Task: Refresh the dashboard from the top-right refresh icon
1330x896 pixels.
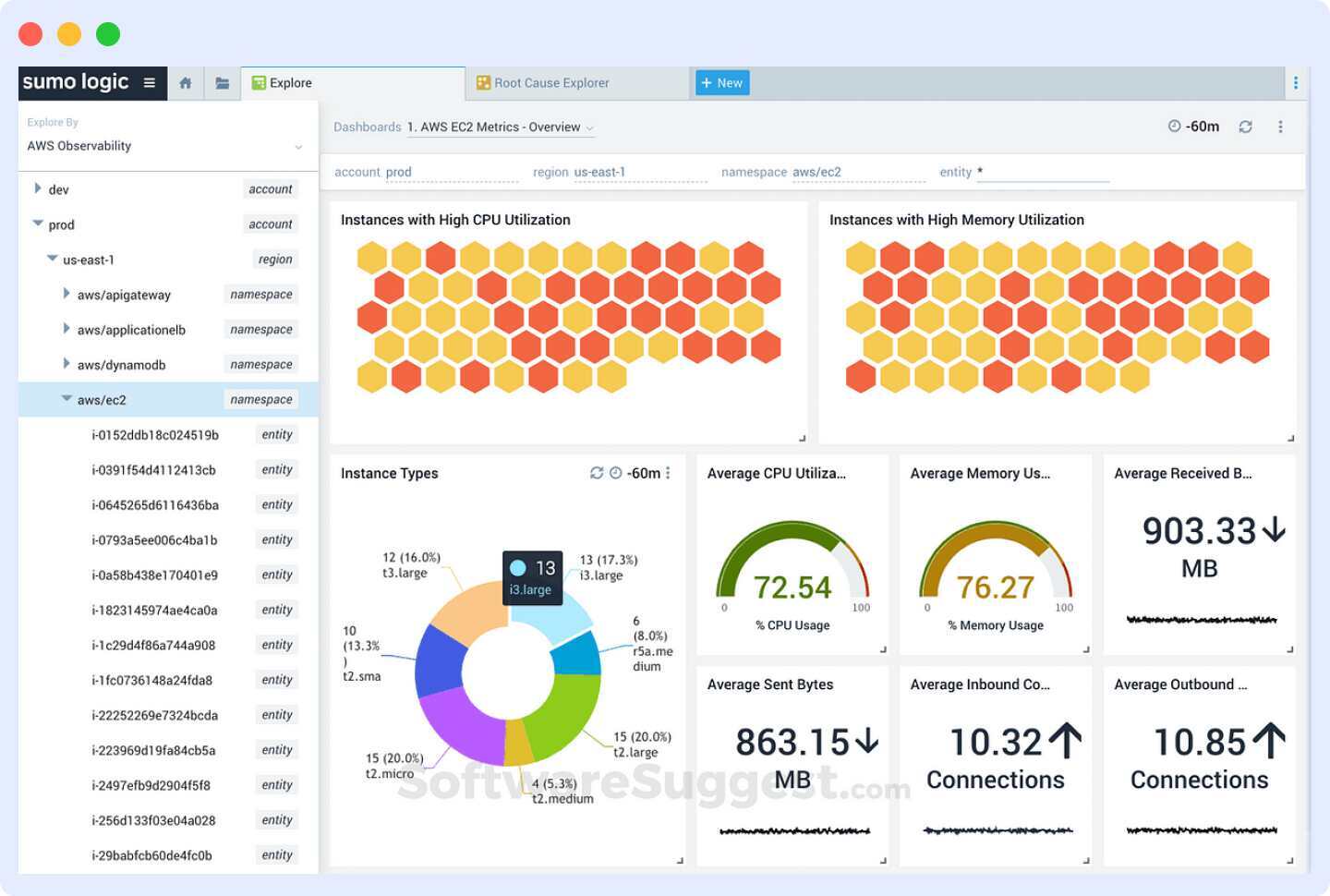Action: [x=1245, y=126]
